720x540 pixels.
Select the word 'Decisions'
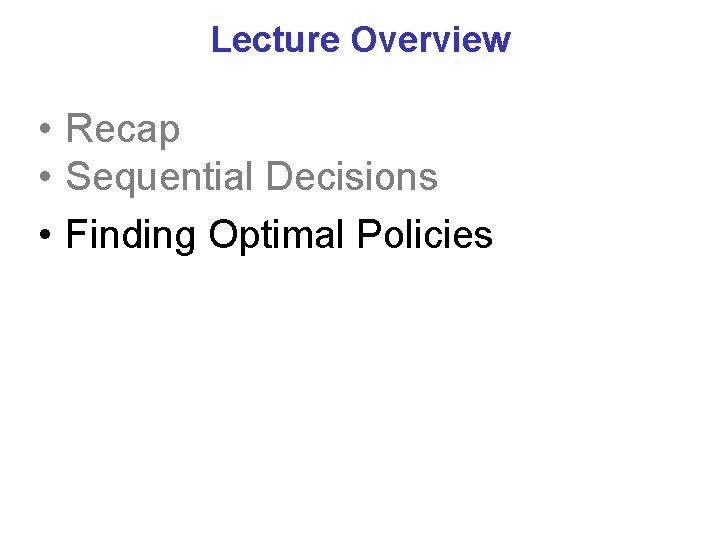point(352,176)
